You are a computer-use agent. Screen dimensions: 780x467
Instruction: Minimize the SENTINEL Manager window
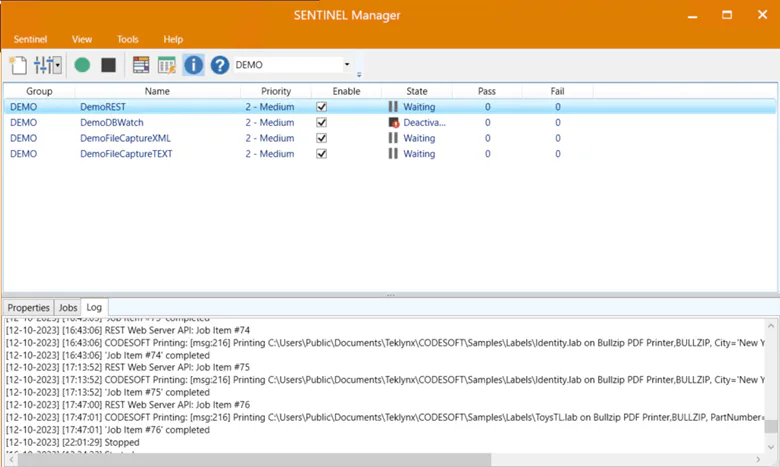[692, 15]
